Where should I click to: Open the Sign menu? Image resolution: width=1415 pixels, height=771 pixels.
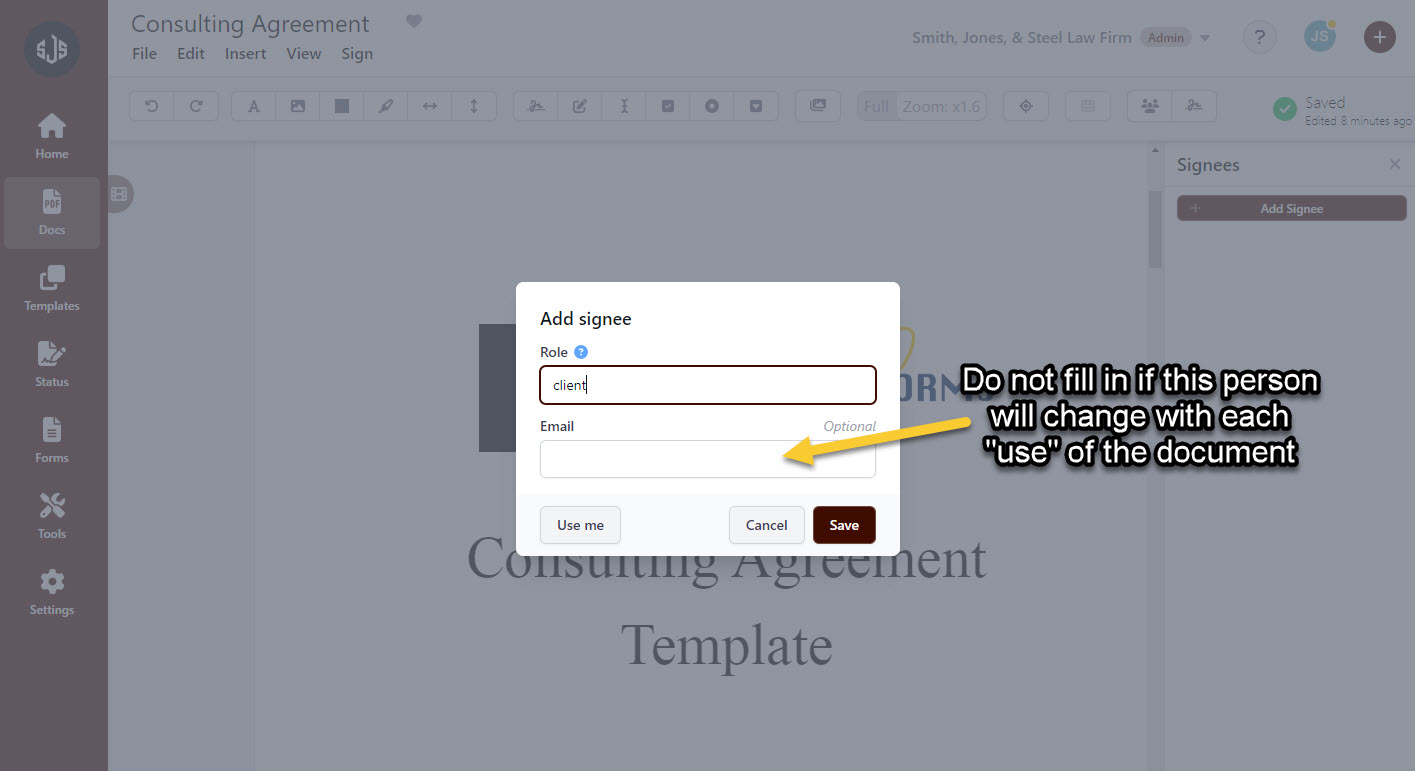pos(357,54)
